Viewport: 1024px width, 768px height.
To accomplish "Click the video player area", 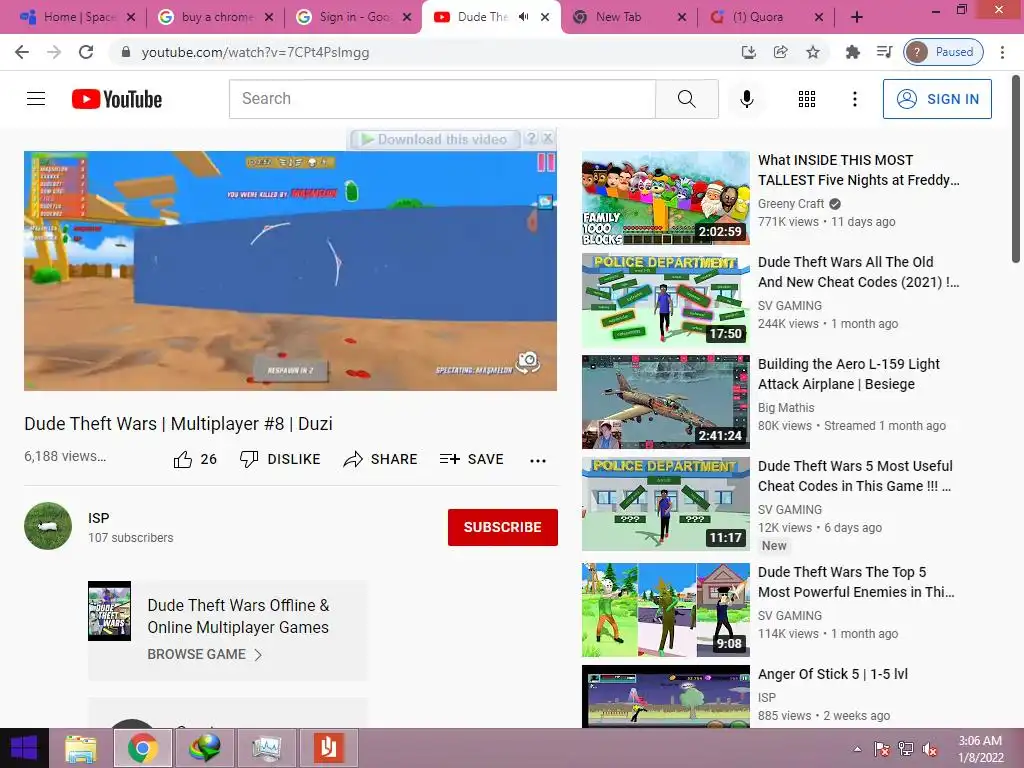I will (291, 271).
